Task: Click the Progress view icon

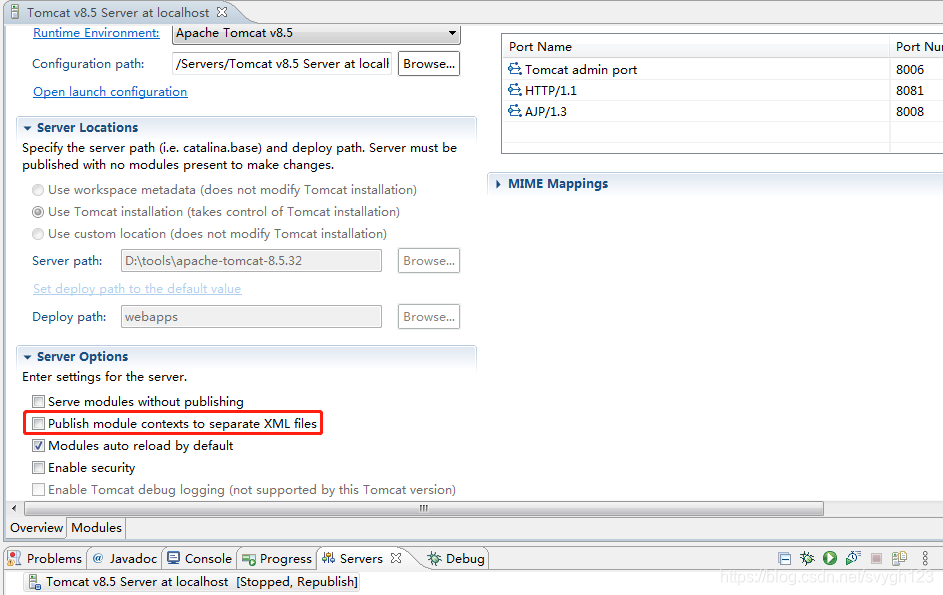Action: [x=249, y=560]
